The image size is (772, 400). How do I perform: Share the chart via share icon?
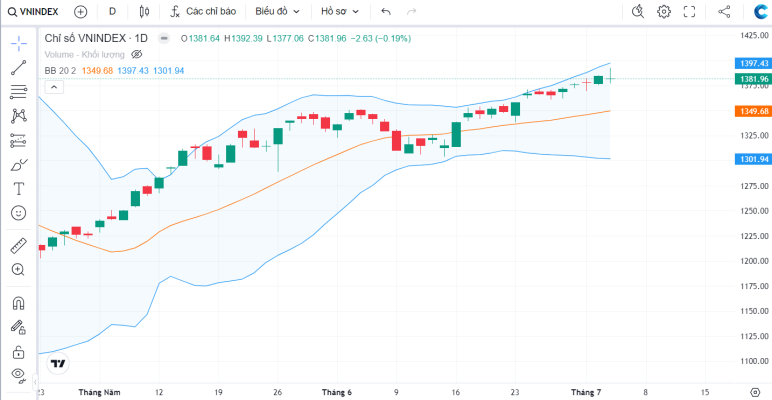pyautogui.click(x=724, y=11)
